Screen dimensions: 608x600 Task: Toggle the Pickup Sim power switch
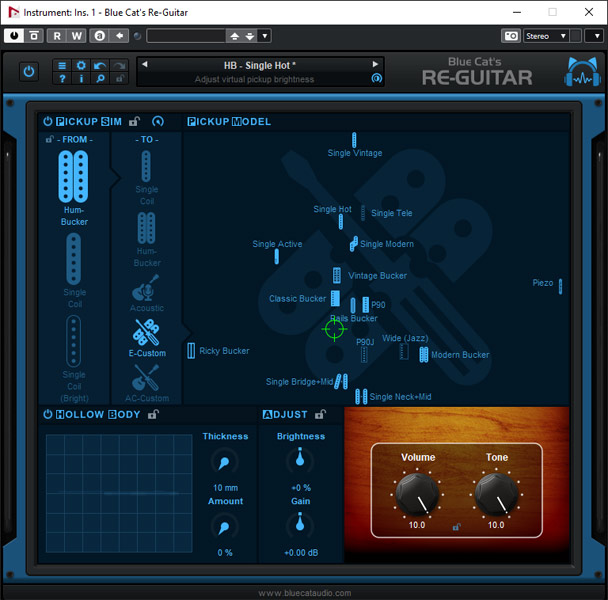(47, 122)
